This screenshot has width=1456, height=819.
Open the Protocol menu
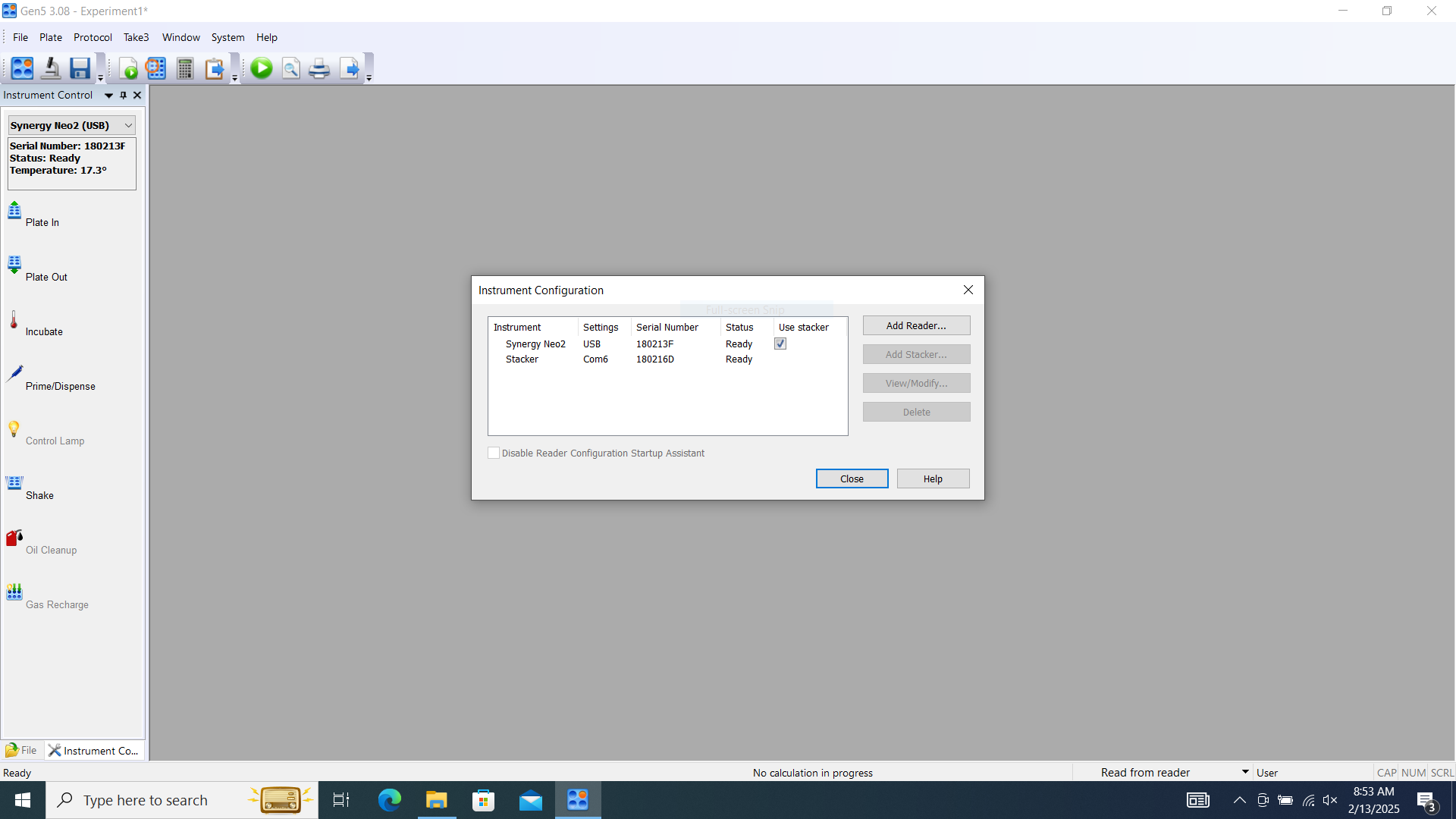(92, 37)
